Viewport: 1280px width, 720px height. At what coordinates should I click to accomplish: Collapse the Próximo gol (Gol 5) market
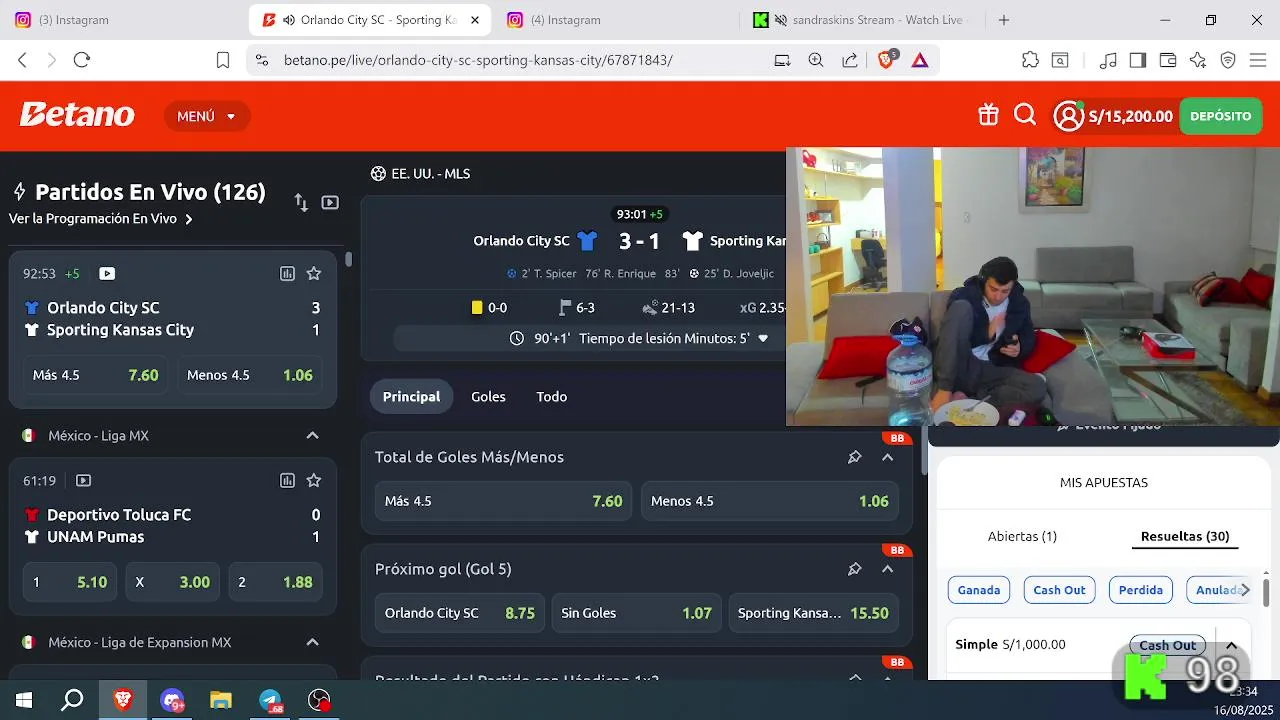(887, 569)
